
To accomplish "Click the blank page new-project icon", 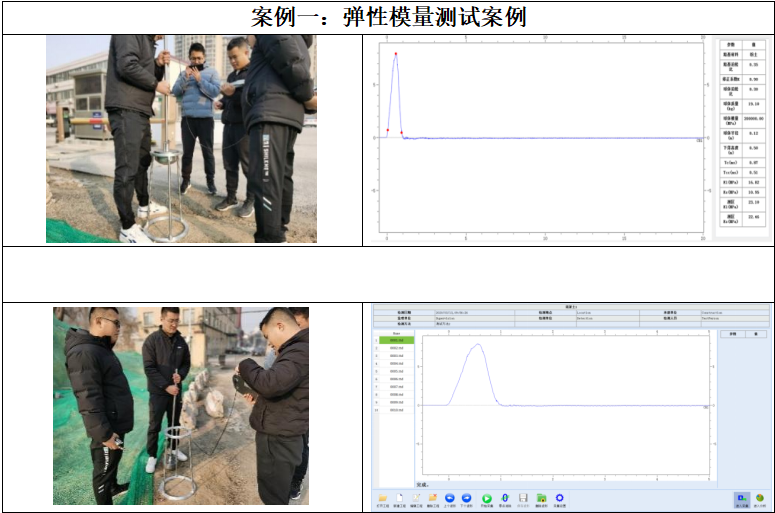I will point(398,497).
